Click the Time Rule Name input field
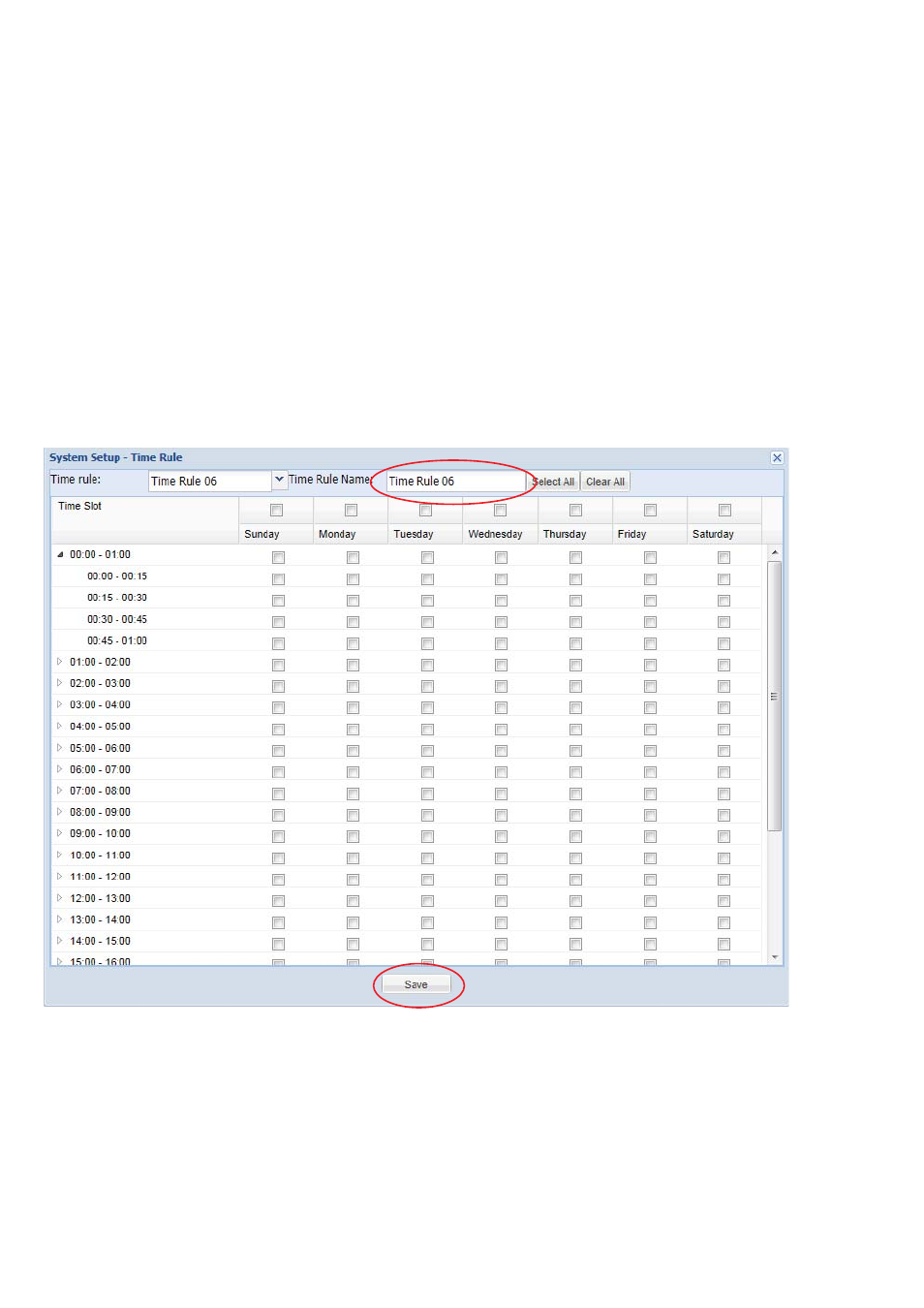The image size is (924, 1308). click(x=455, y=482)
